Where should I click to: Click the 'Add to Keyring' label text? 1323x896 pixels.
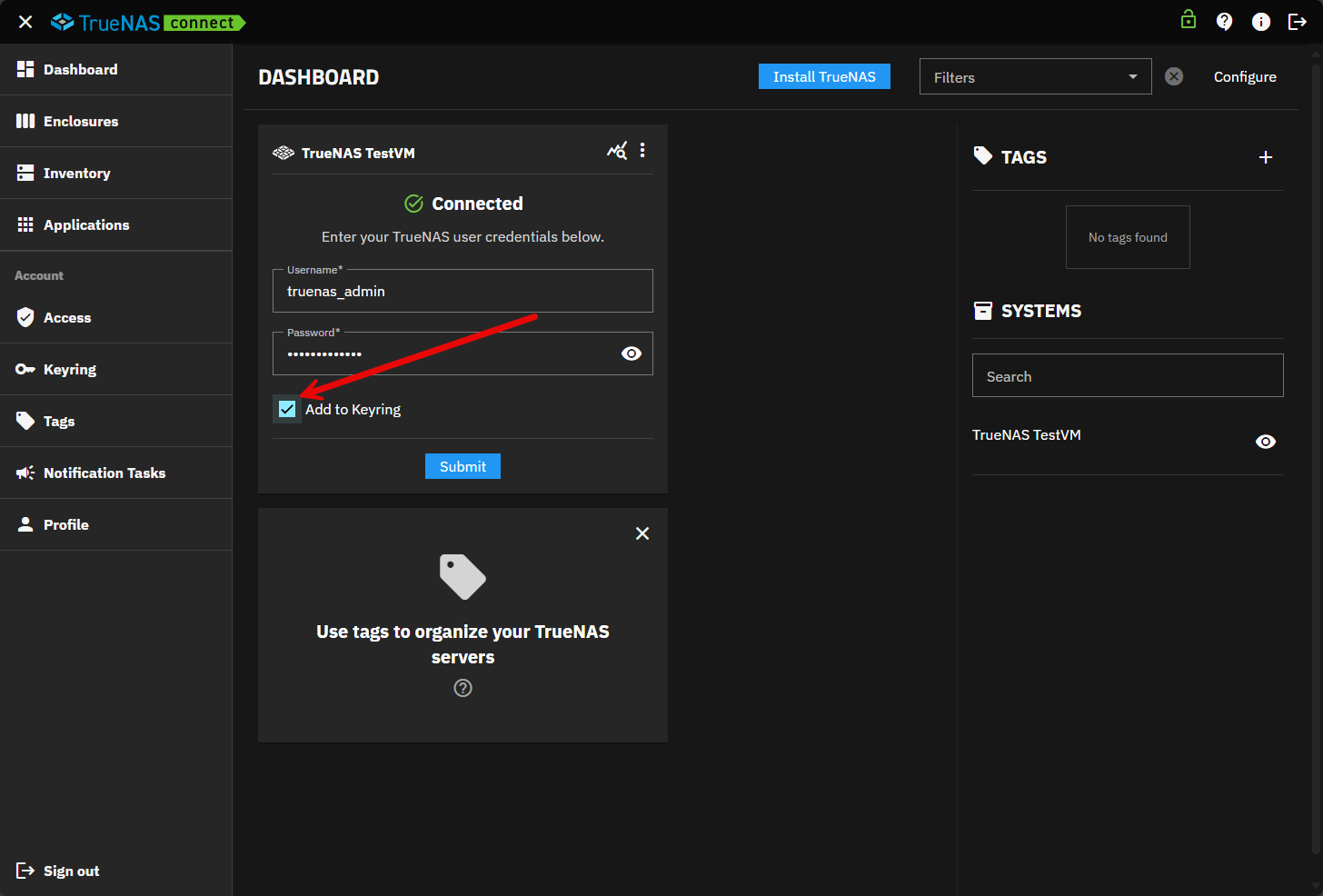[353, 409]
